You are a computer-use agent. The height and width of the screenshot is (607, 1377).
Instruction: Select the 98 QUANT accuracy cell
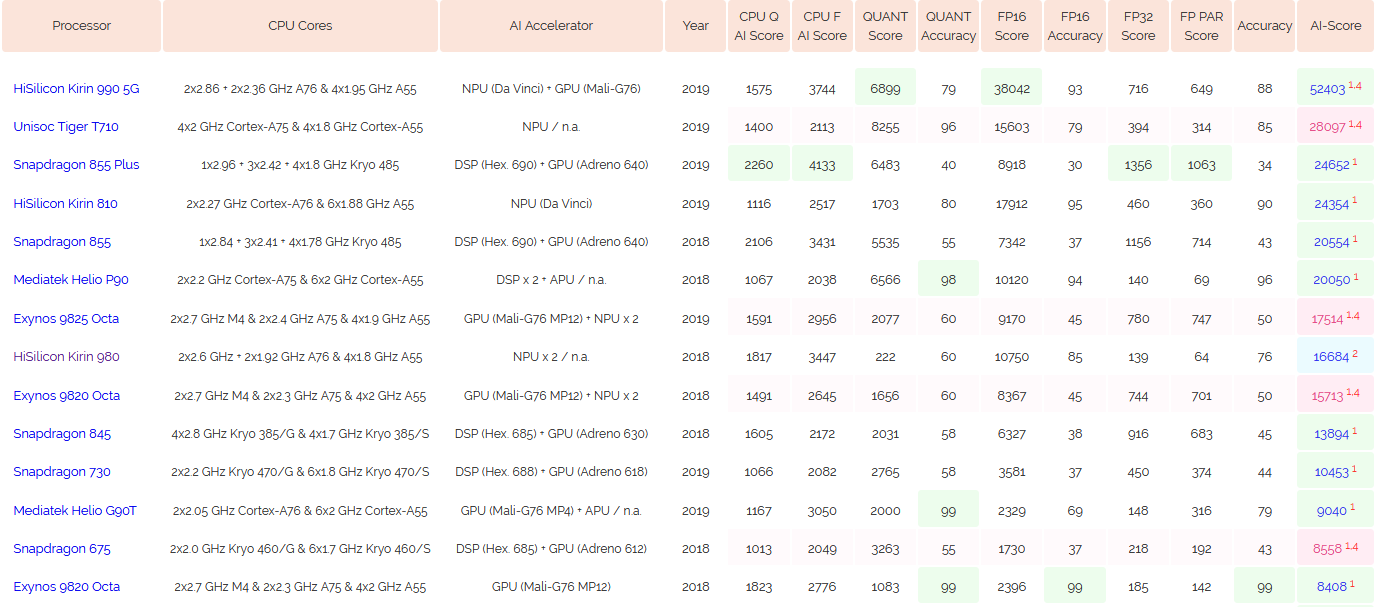948,280
